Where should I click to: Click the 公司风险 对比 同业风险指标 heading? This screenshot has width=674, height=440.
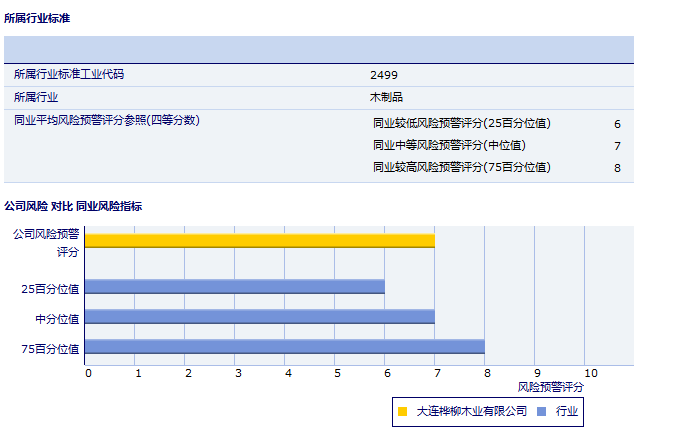(73, 206)
